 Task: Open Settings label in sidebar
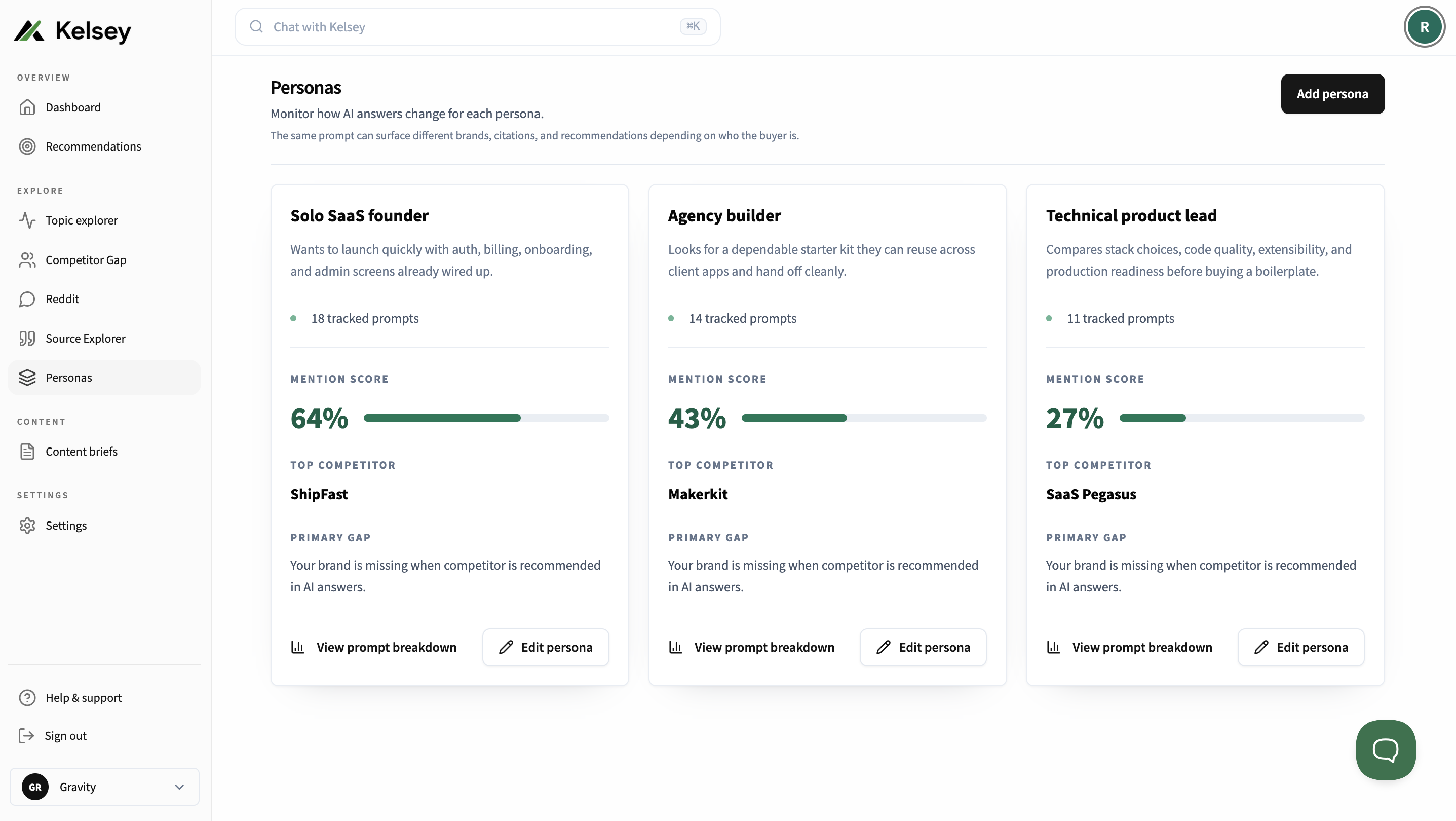tap(66, 526)
